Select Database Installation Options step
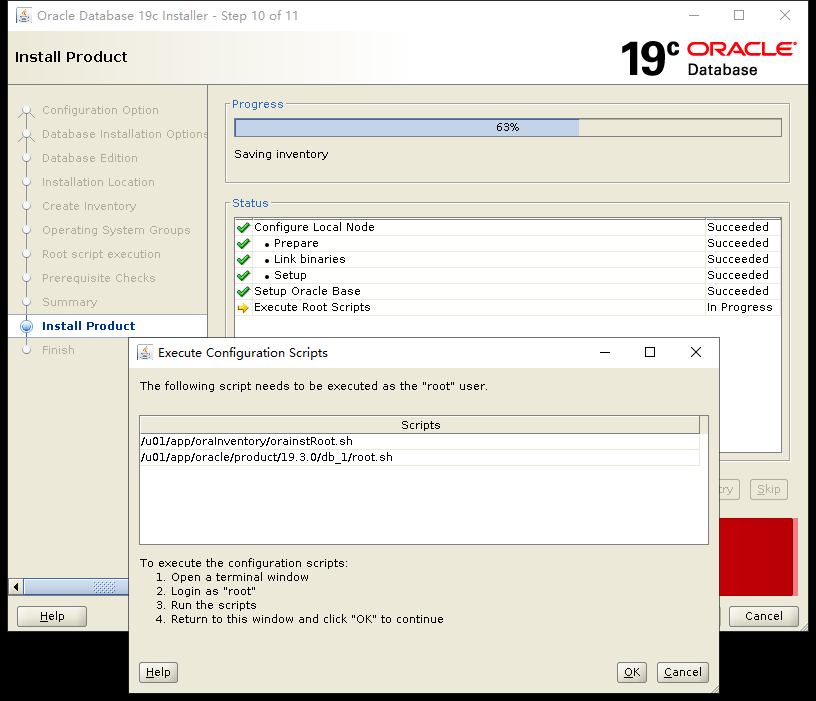816x701 pixels. coord(125,134)
